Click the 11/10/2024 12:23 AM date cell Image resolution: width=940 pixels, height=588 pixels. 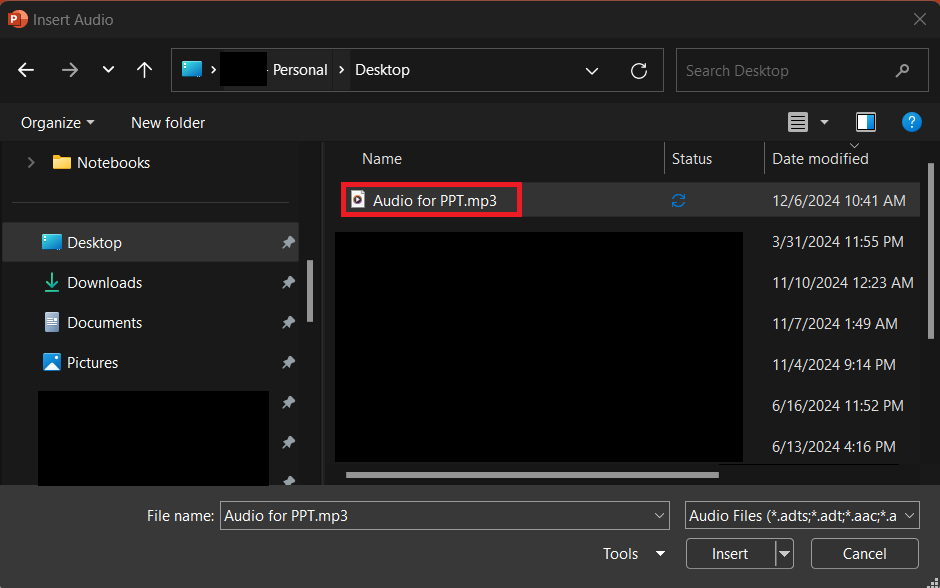click(x=842, y=282)
